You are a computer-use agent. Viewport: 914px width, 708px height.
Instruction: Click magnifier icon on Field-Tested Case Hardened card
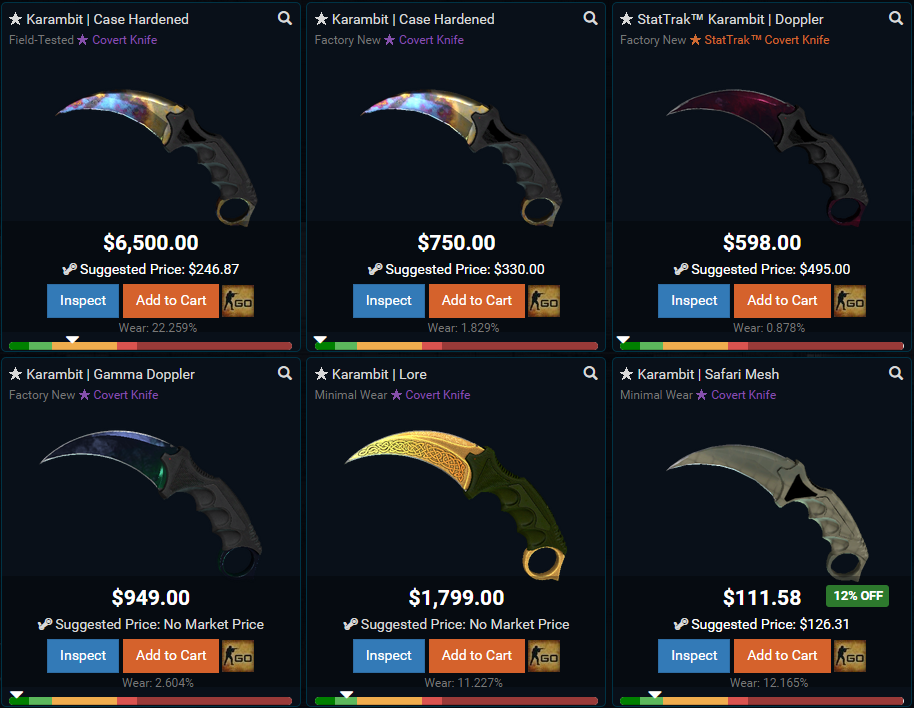(284, 19)
